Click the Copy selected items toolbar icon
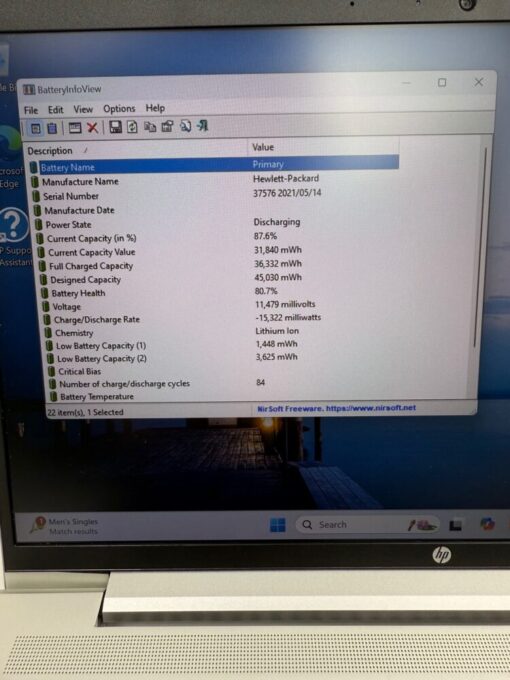This screenshot has height=680, width=510. tap(150, 127)
